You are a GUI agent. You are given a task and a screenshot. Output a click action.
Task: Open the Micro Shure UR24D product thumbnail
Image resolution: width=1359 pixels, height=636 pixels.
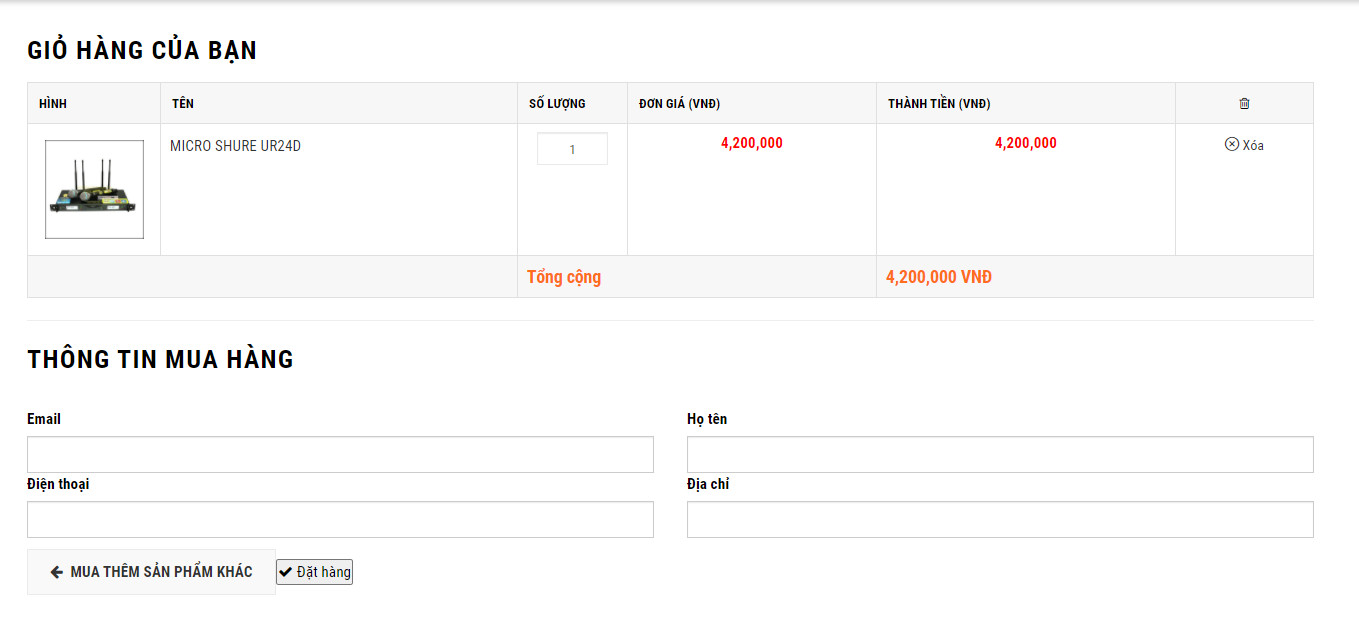click(x=94, y=189)
